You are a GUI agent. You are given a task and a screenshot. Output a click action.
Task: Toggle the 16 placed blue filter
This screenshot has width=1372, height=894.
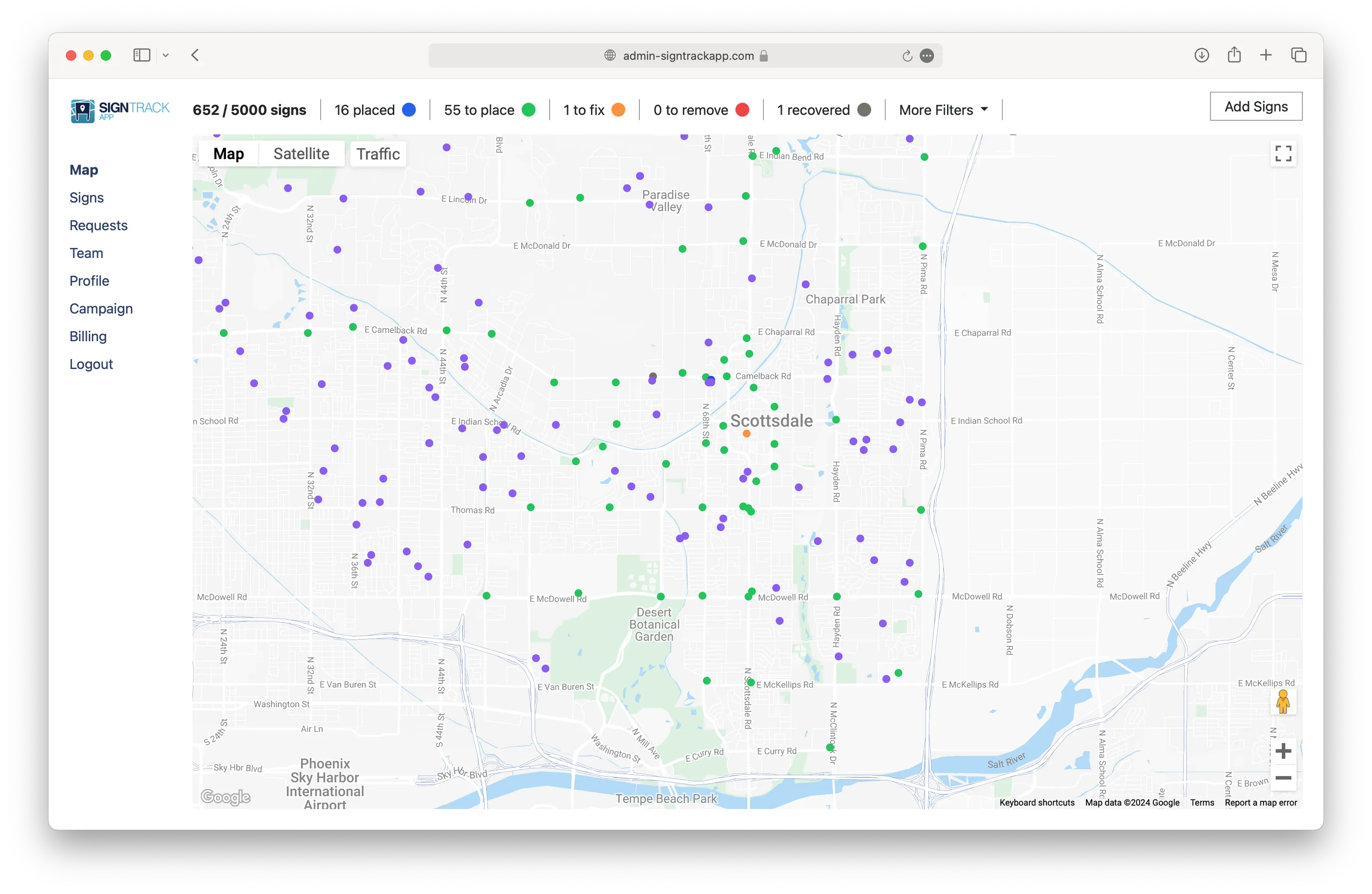point(375,110)
